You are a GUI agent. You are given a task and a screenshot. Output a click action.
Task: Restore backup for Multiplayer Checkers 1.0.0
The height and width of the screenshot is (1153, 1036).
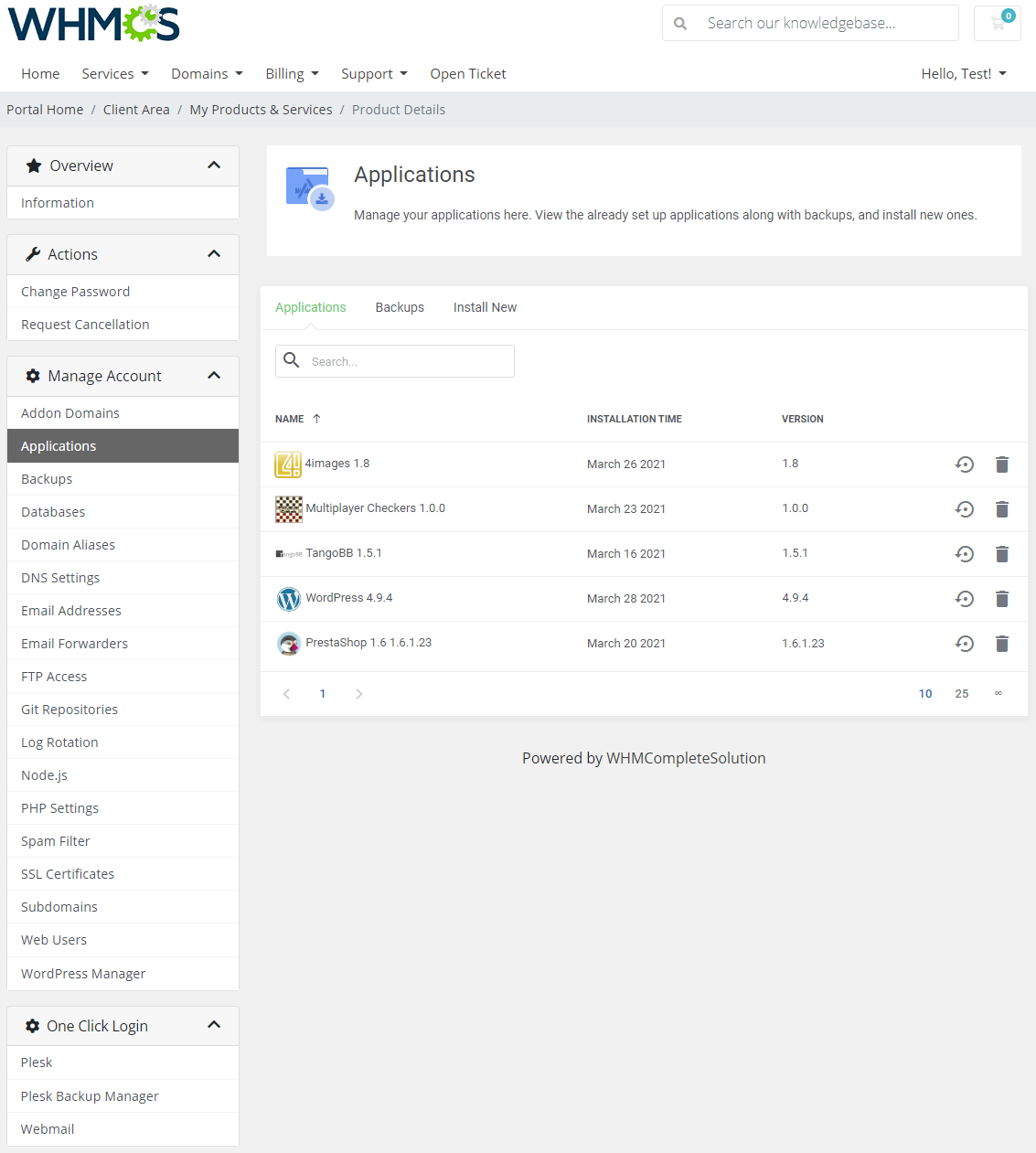pos(965,509)
